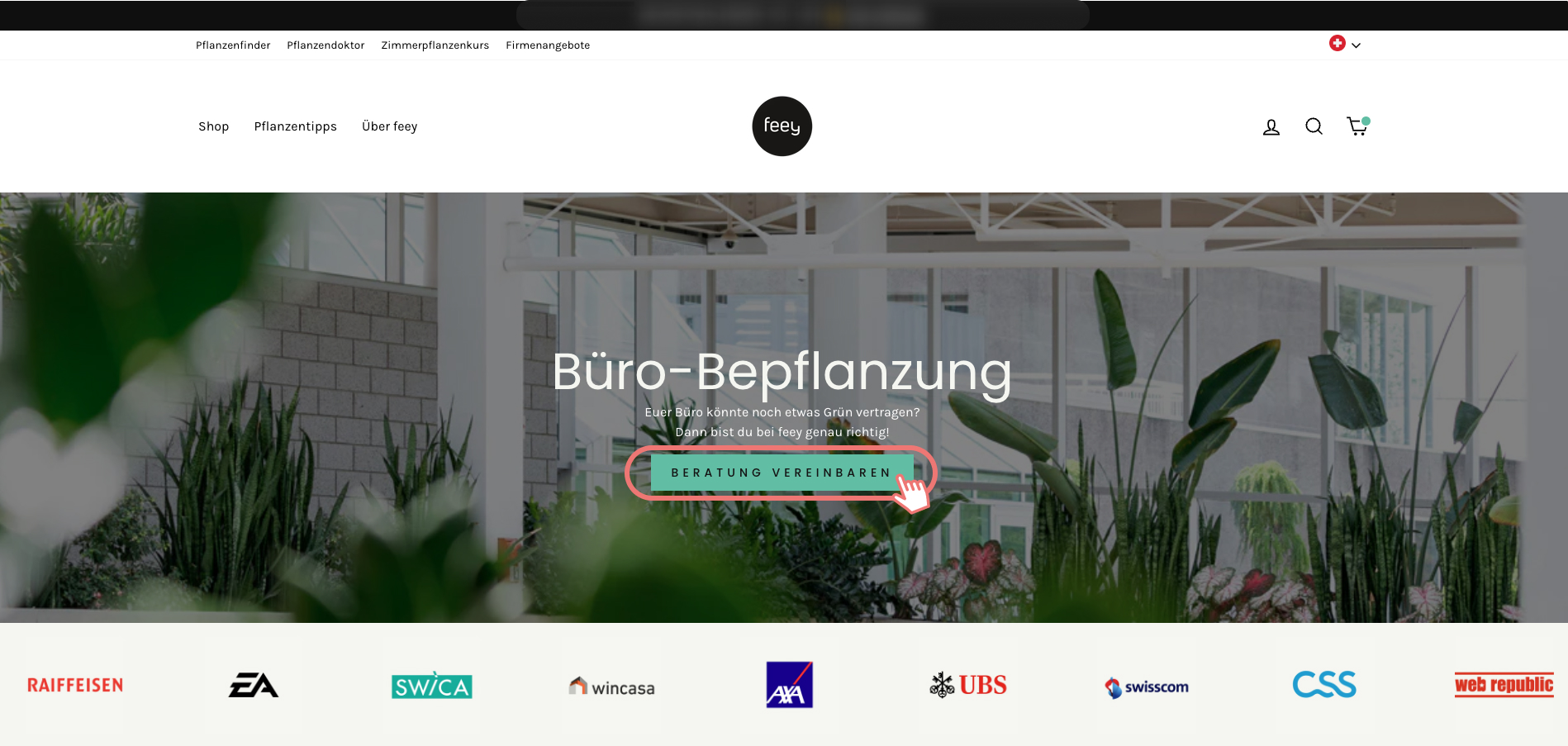Click the EA partner logo

tap(254, 685)
